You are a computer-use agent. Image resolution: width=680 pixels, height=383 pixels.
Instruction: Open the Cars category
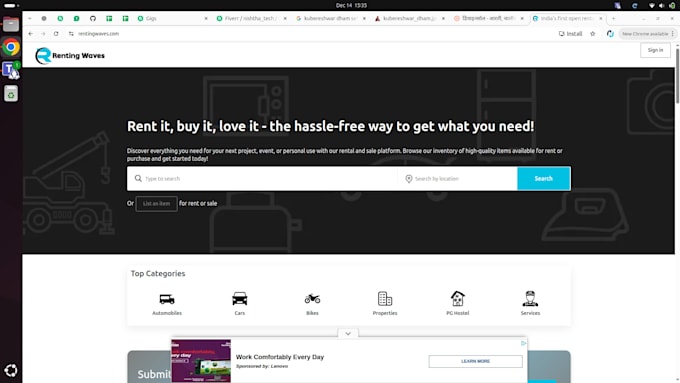tap(239, 304)
